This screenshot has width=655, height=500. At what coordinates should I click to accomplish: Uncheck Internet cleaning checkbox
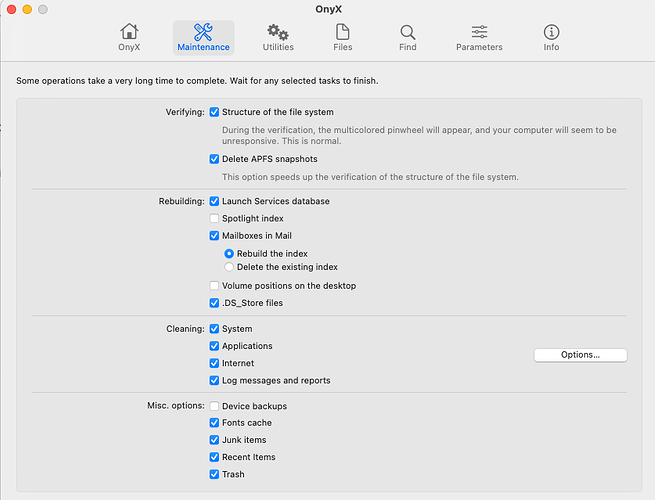point(214,363)
